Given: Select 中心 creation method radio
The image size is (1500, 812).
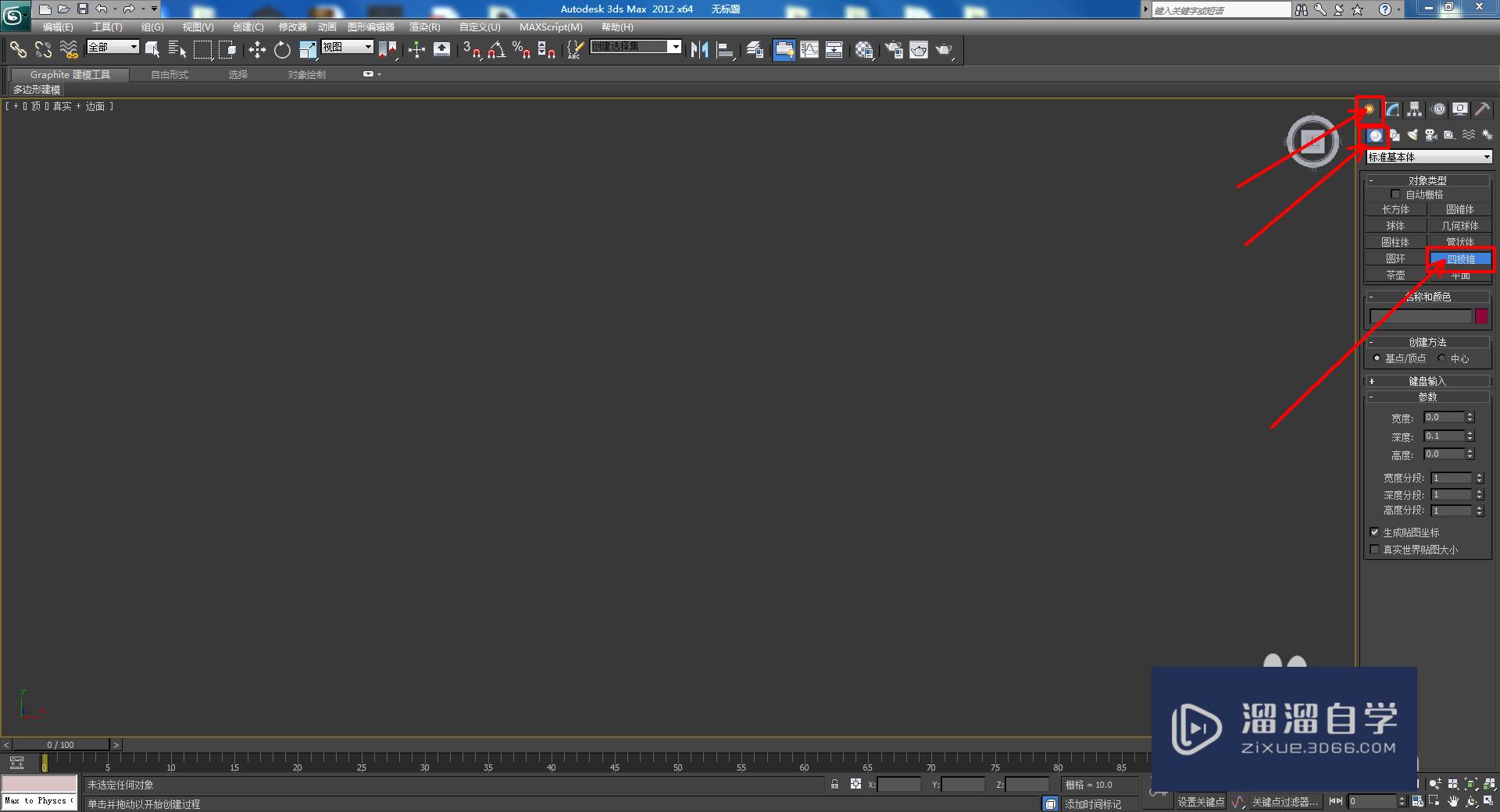Looking at the screenshot, I should [1442, 358].
